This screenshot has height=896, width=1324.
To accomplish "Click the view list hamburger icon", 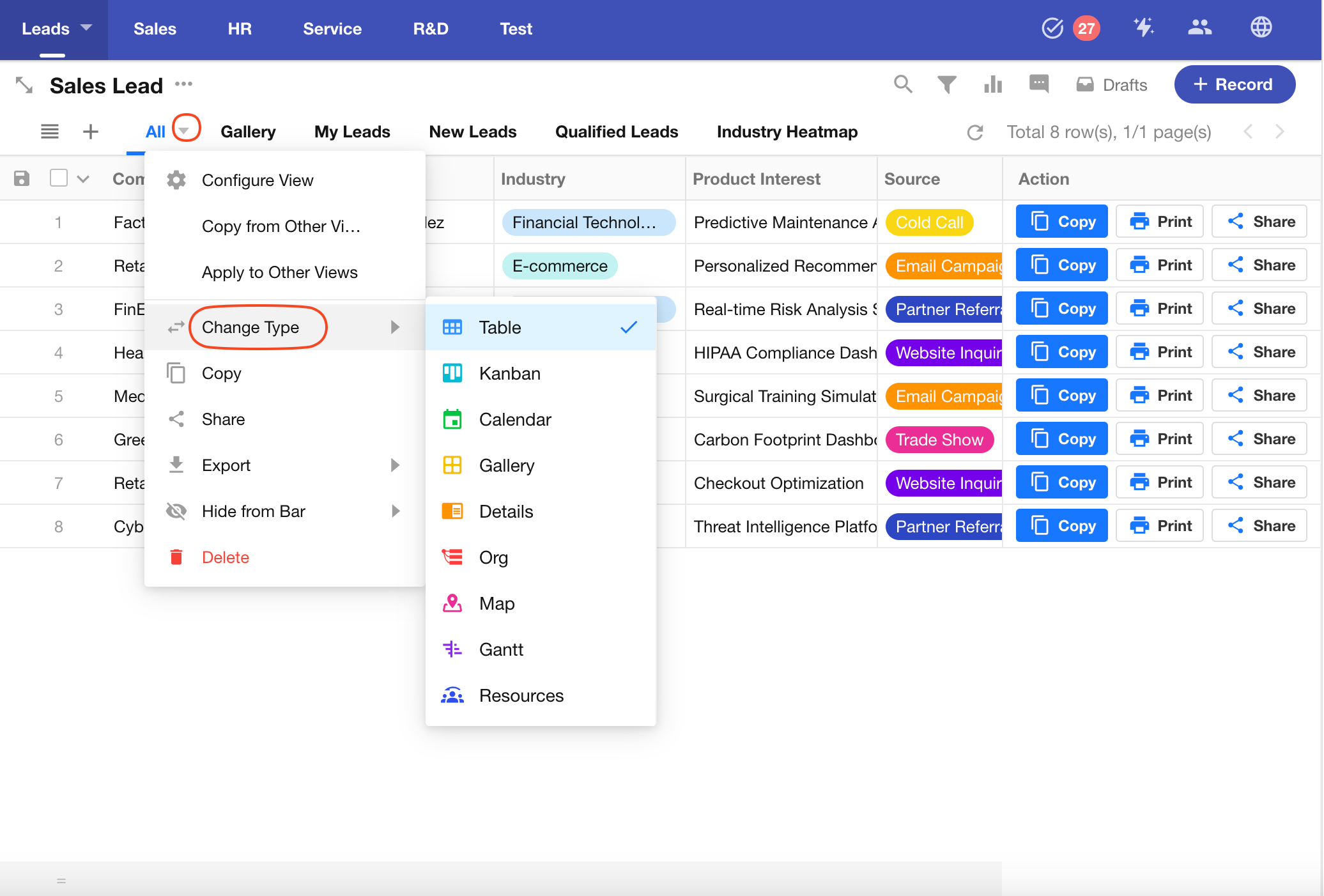I will tap(50, 132).
